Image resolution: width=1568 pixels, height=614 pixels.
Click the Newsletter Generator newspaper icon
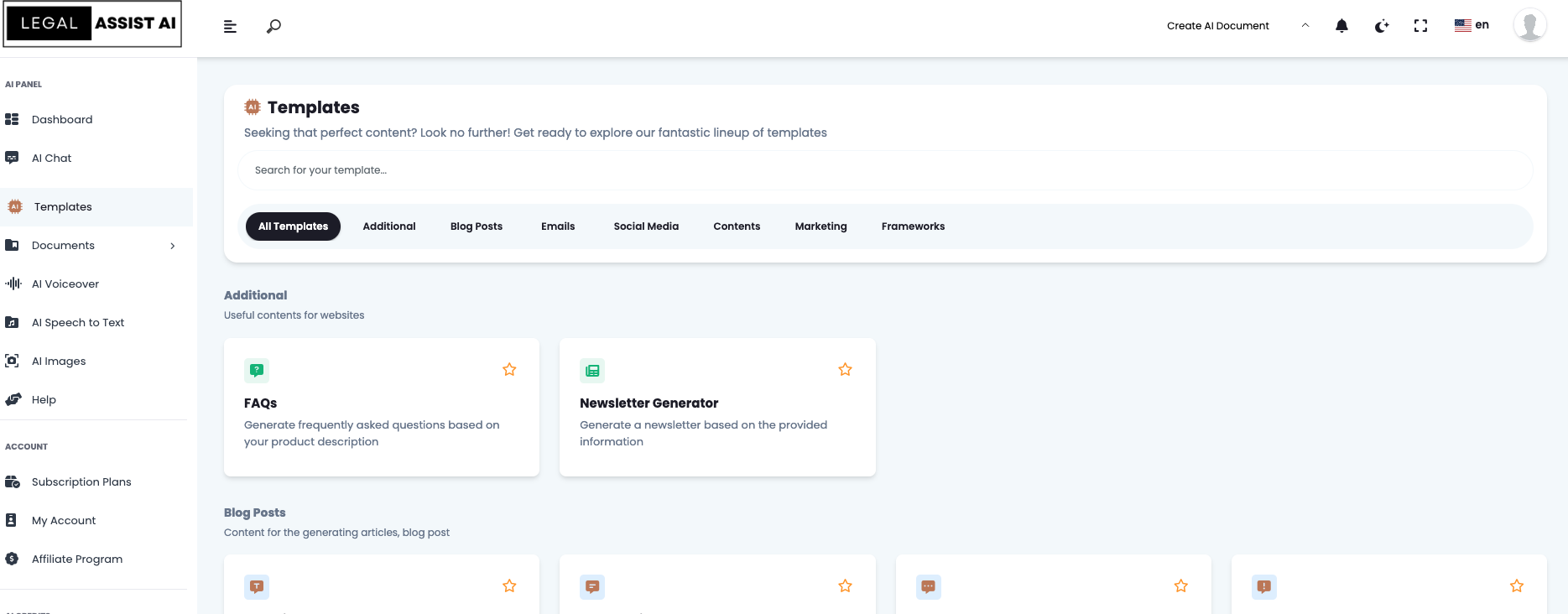coord(592,370)
